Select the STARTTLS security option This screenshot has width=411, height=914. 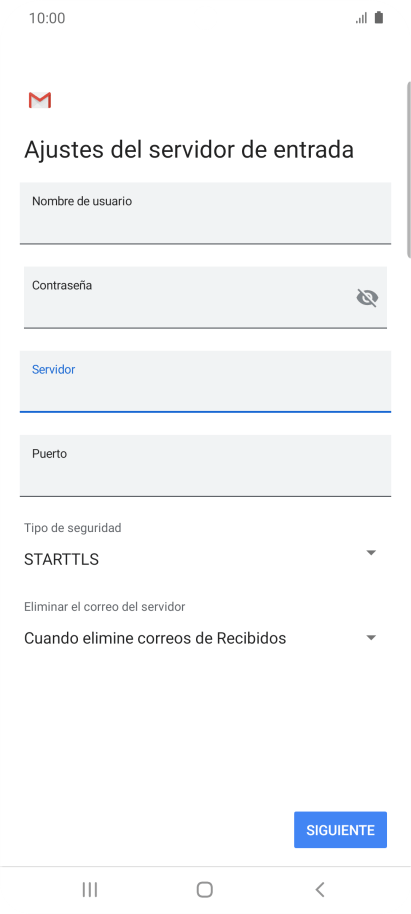coord(61,560)
